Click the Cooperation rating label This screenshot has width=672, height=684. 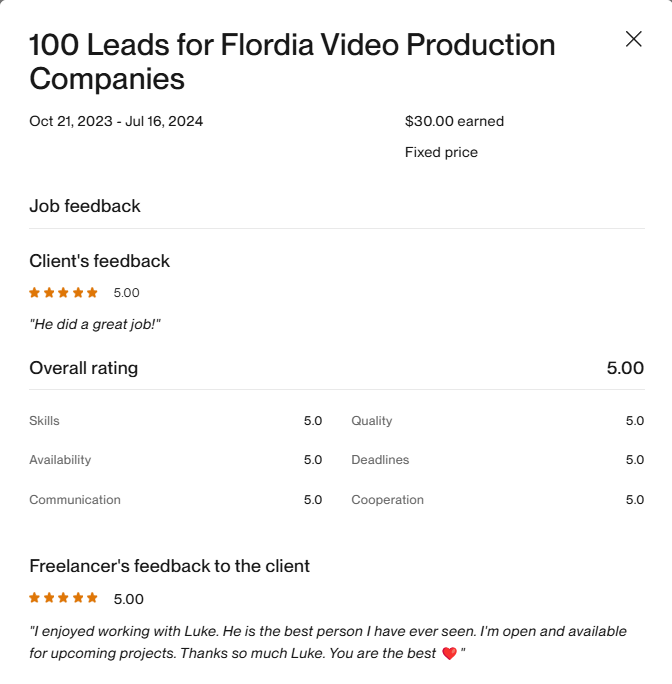tap(387, 499)
